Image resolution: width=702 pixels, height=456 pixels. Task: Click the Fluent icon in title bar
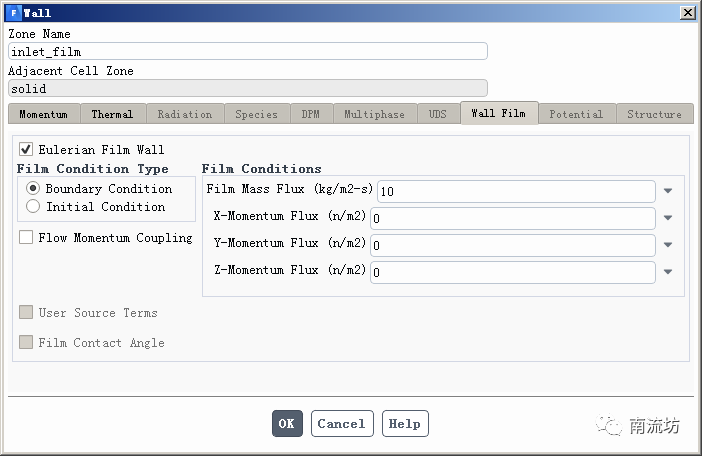(12, 13)
